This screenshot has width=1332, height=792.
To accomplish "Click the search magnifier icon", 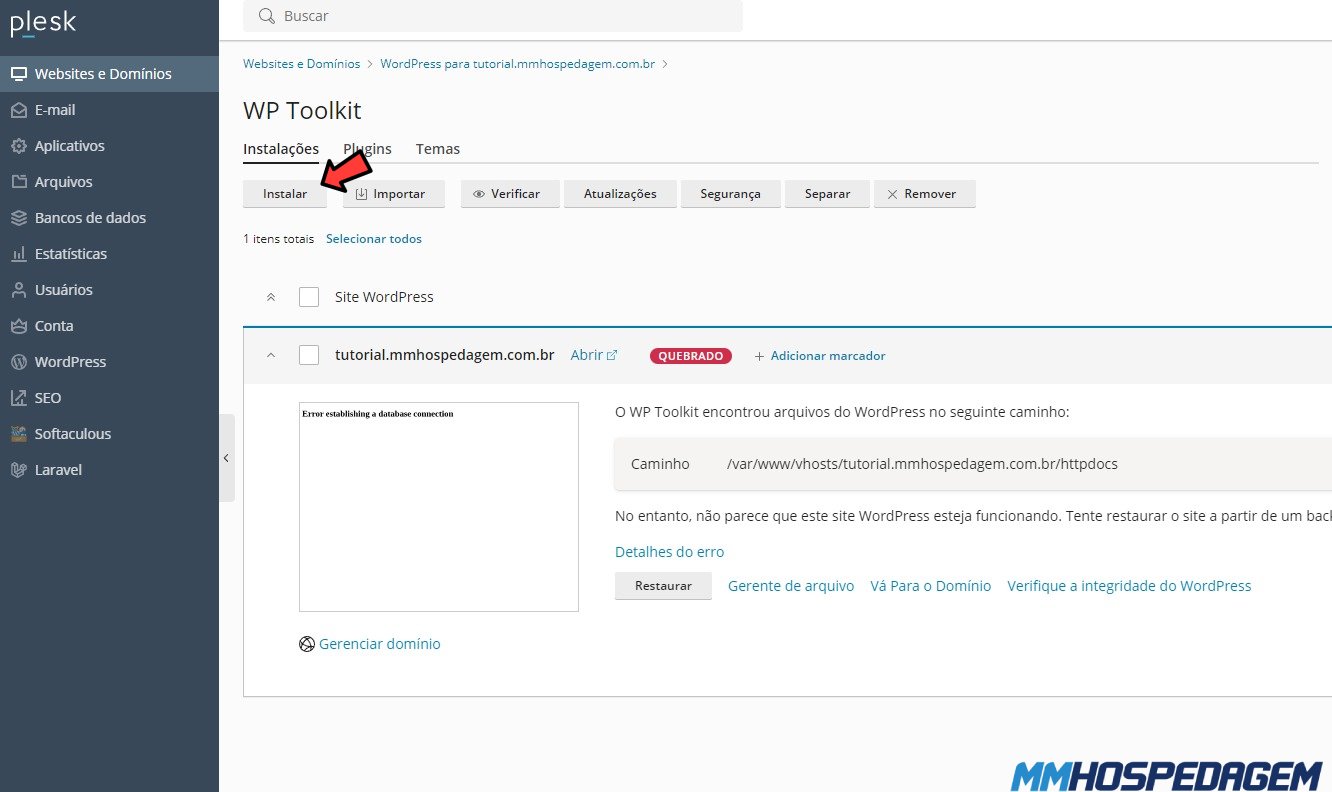I will [266, 16].
